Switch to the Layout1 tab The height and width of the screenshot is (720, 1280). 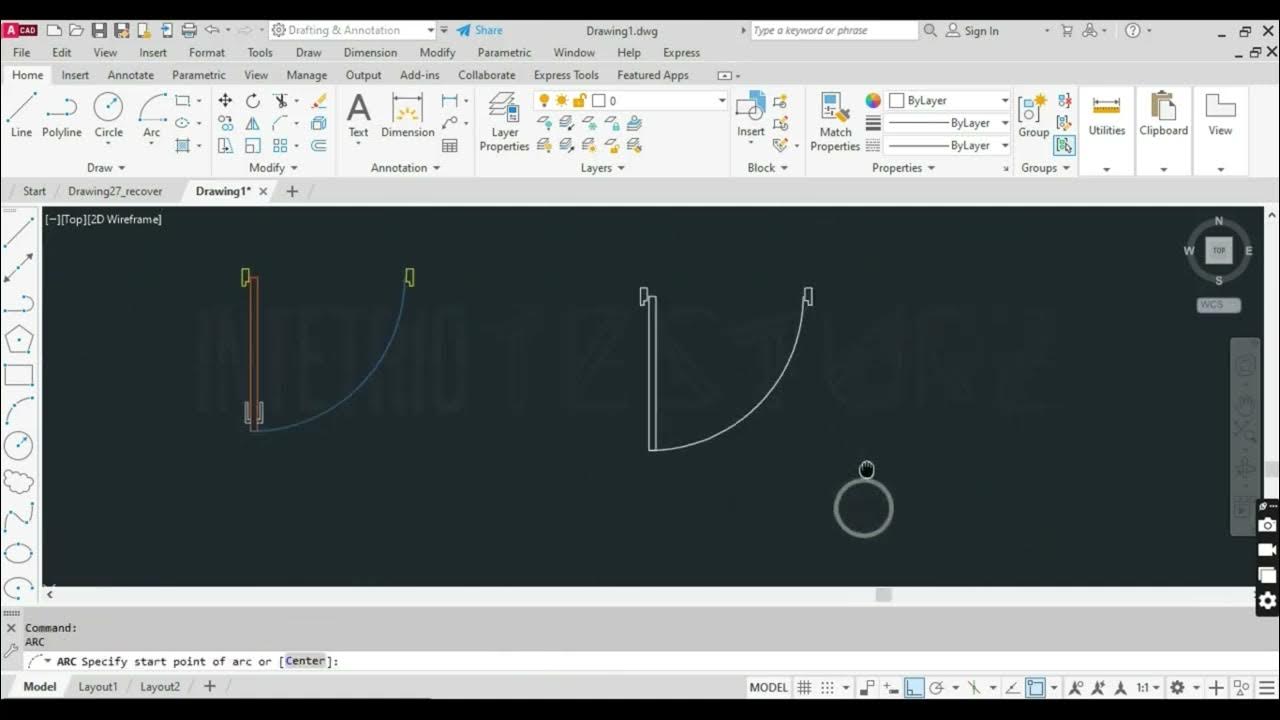(x=98, y=687)
